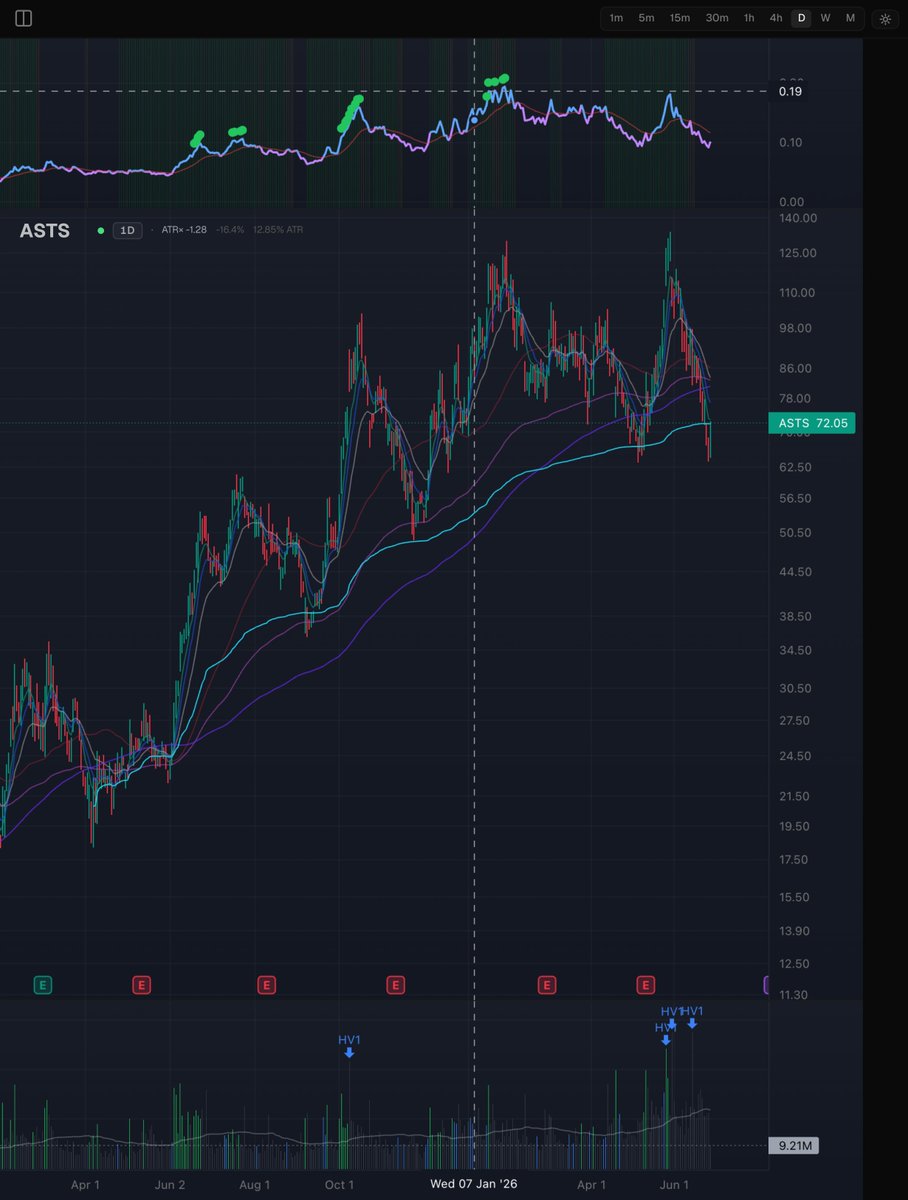Choose the 30m timeframe
The height and width of the screenshot is (1200, 908).
tap(717, 18)
